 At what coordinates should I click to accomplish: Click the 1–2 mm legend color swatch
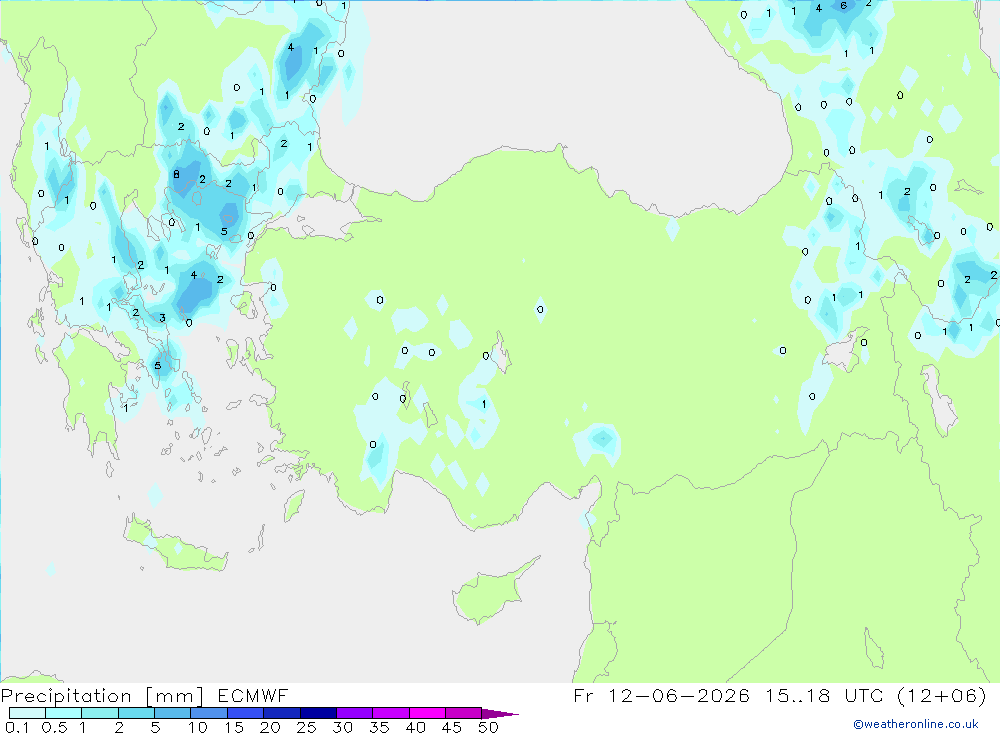100,713
